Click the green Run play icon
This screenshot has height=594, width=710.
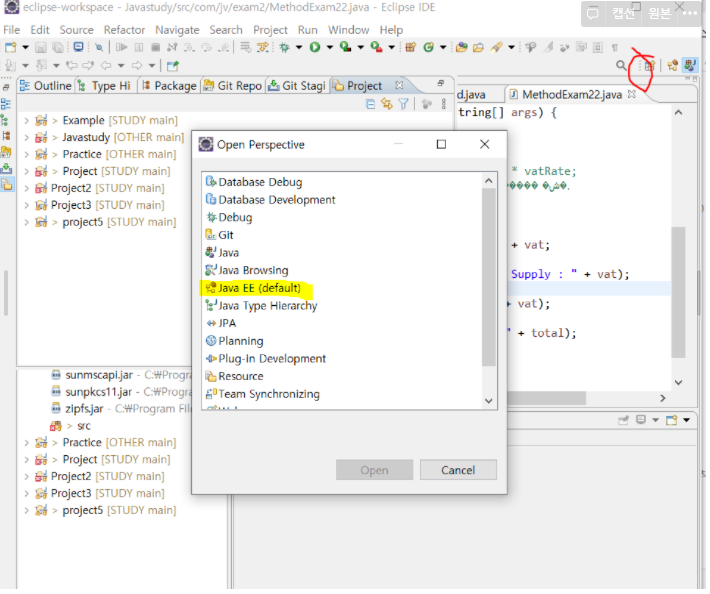click(x=315, y=47)
